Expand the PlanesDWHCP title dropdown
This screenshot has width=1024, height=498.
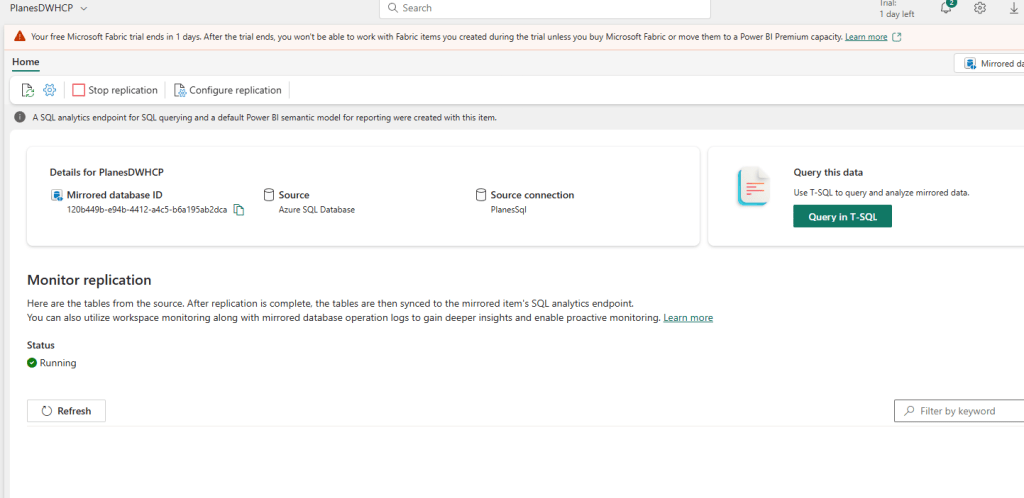83,8
